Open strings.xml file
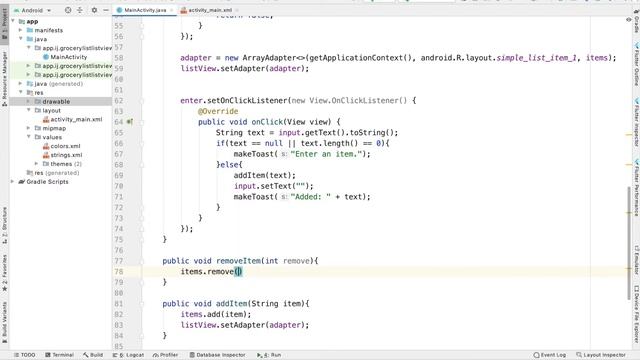This screenshot has height=360, width=640. (66, 155)
